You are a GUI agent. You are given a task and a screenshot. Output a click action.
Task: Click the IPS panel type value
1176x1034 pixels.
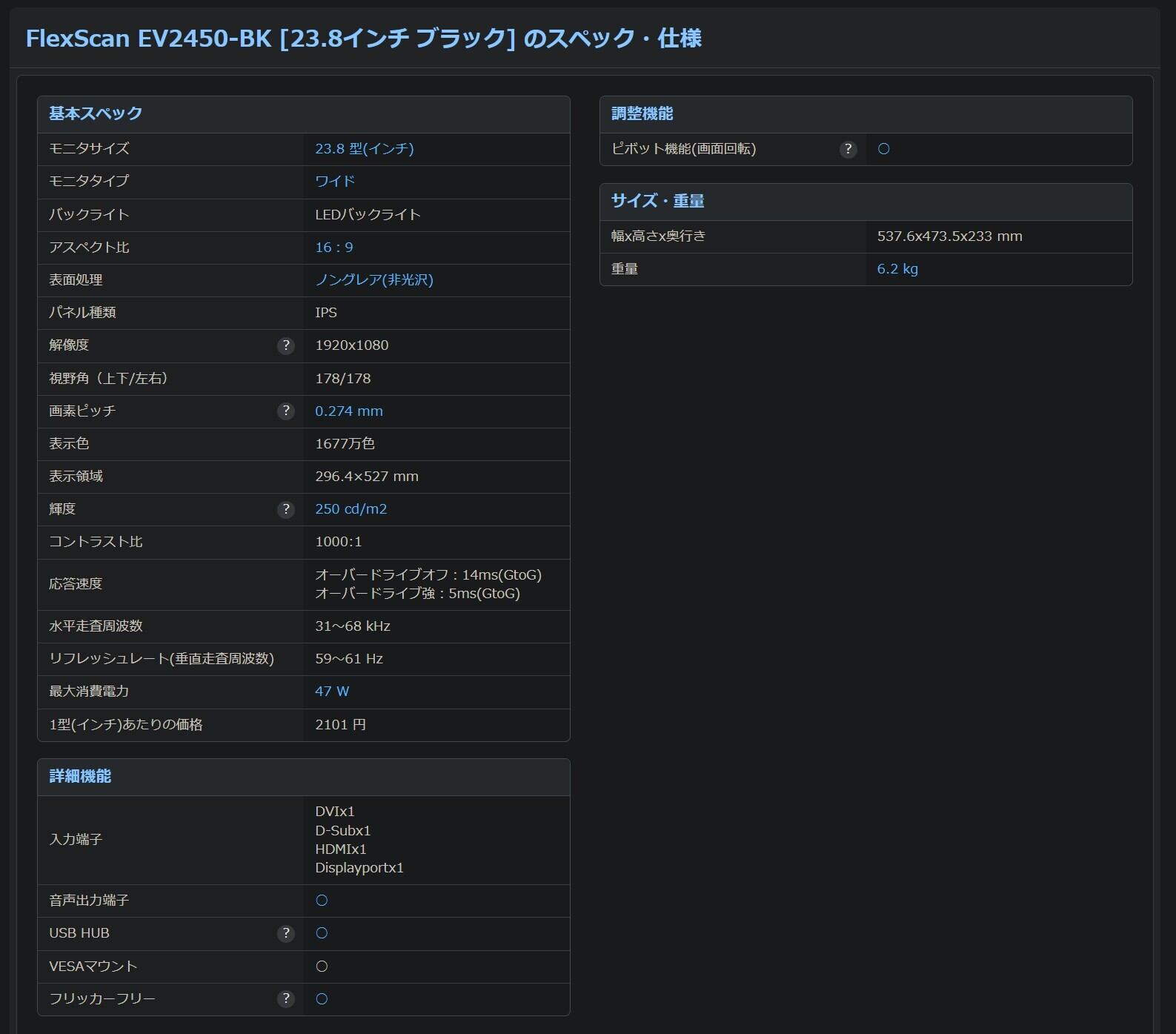326,313
